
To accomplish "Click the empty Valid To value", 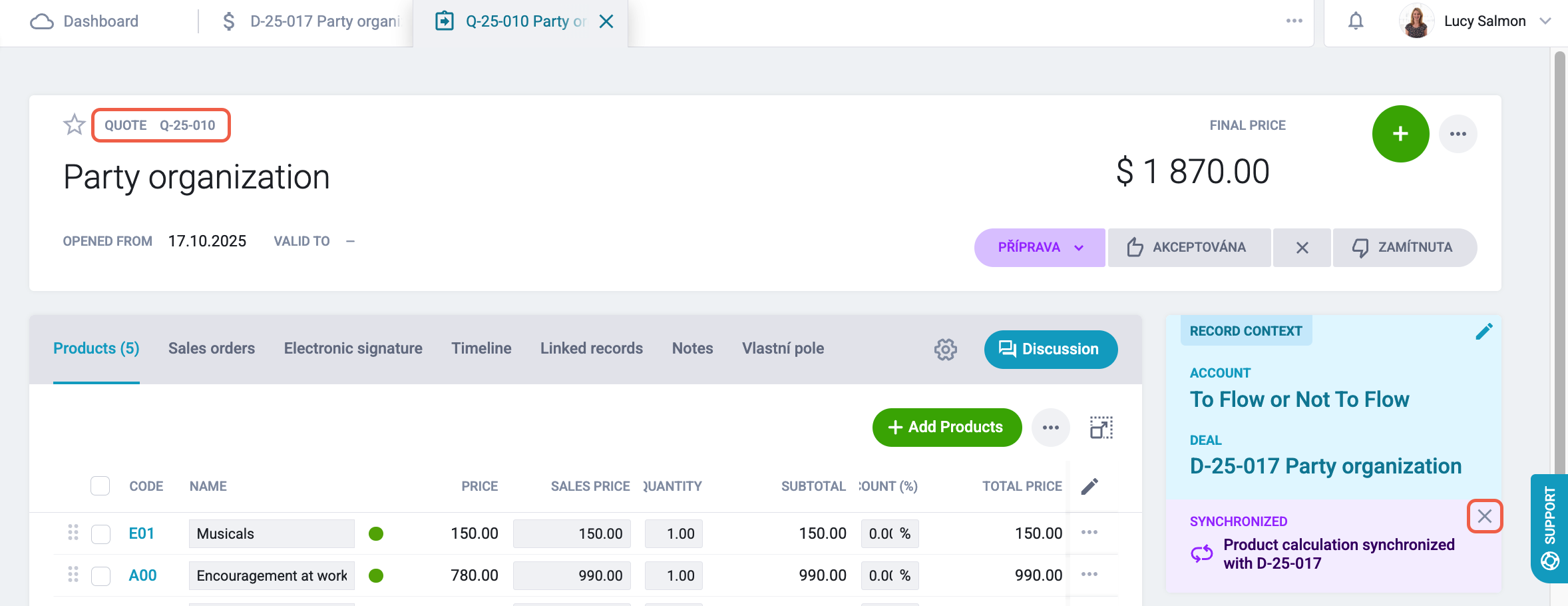I will (350, 241).
